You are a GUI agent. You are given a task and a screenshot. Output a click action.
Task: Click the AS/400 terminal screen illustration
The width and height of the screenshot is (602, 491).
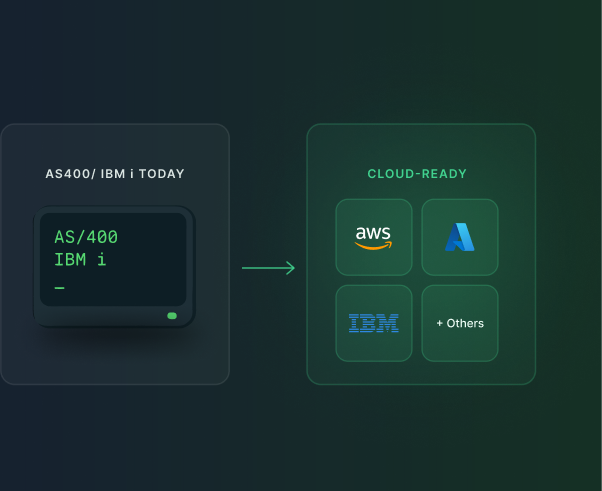coord(114,266)
